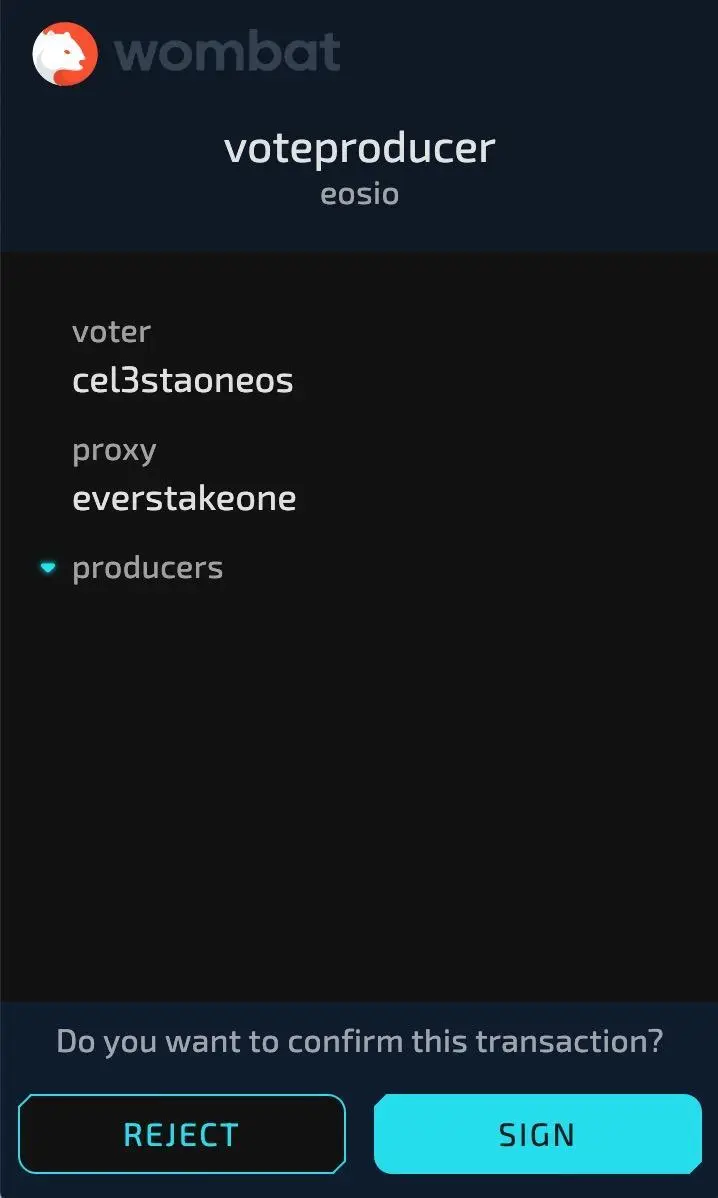
Task: Click blank space right of everstakeone
Action: (500, 498)
